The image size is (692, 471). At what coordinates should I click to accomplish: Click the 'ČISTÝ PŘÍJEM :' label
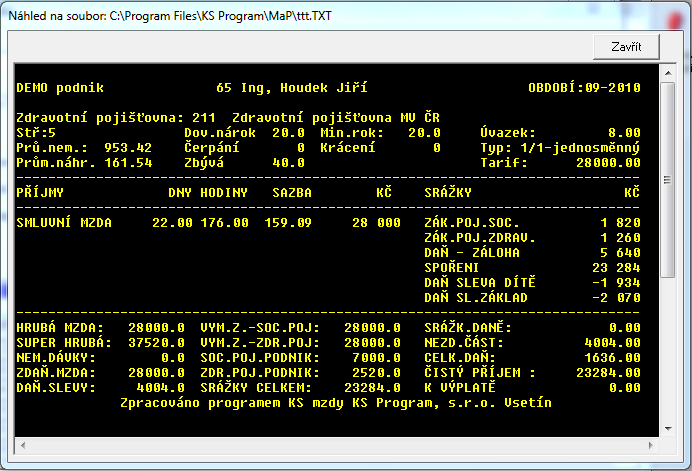point(480,372)
